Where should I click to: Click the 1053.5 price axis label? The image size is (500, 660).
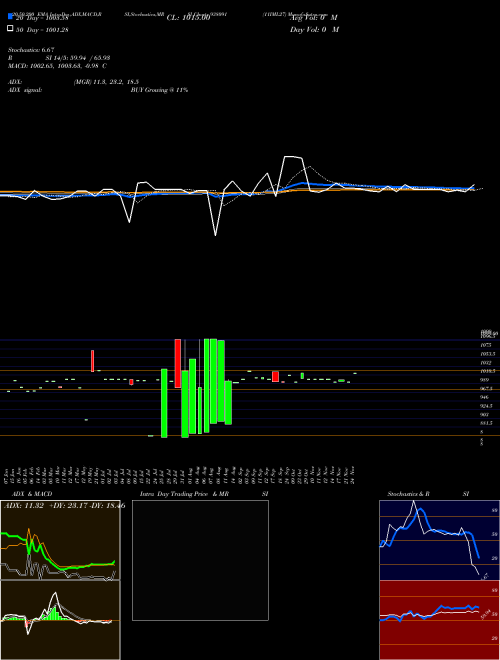click(488, 354)
